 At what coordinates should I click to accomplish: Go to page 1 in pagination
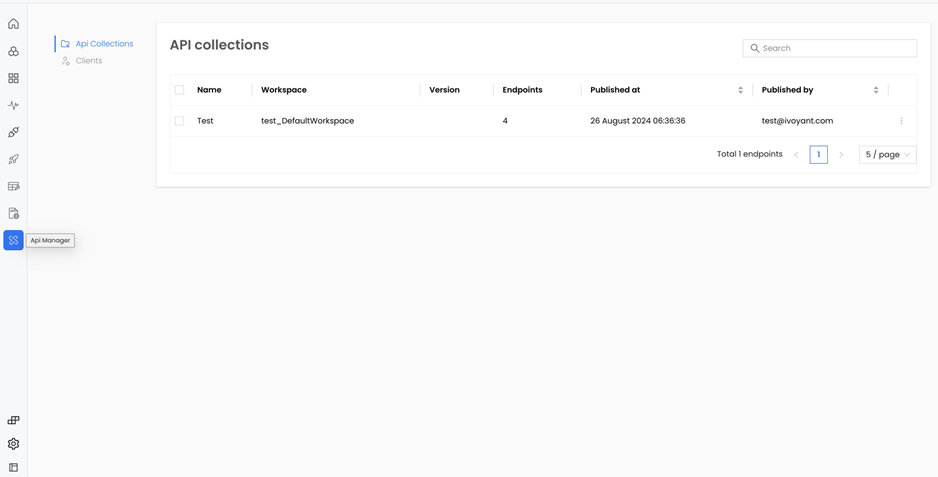[818, 155]
